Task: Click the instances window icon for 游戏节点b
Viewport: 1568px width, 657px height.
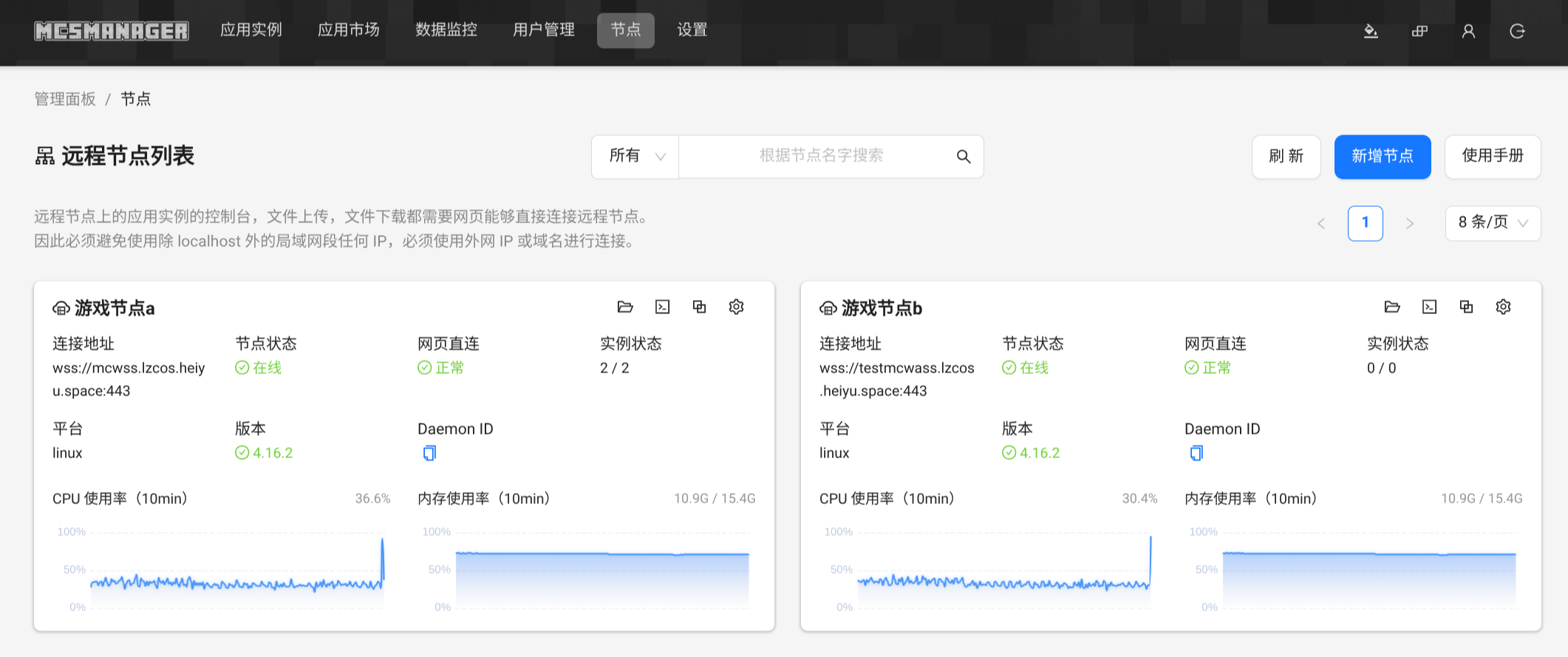Action: [x=1466, y=307]
